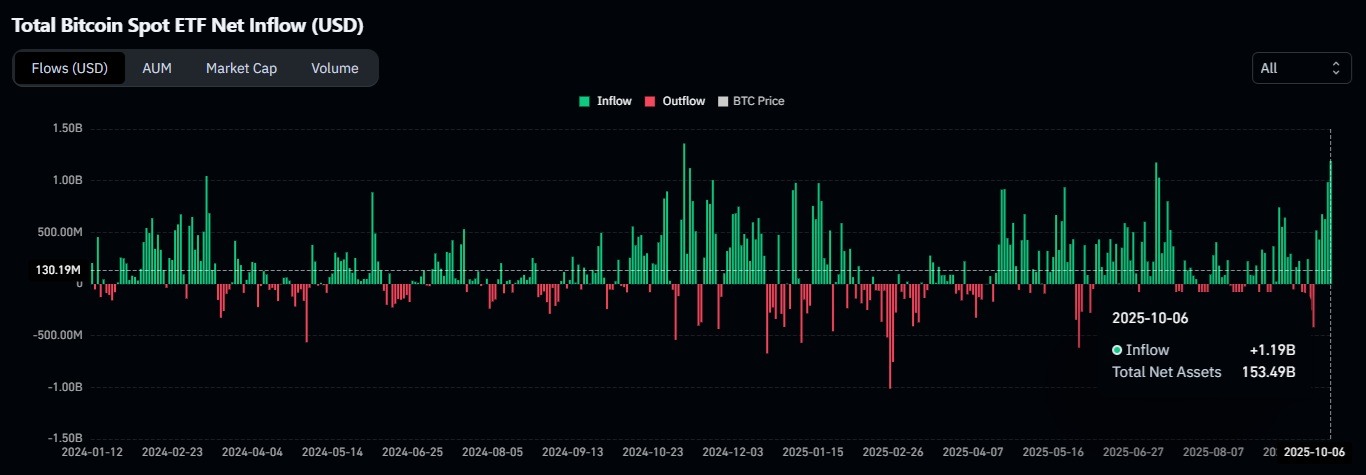Toggle the BTC Price legend series

pos(758,101)
